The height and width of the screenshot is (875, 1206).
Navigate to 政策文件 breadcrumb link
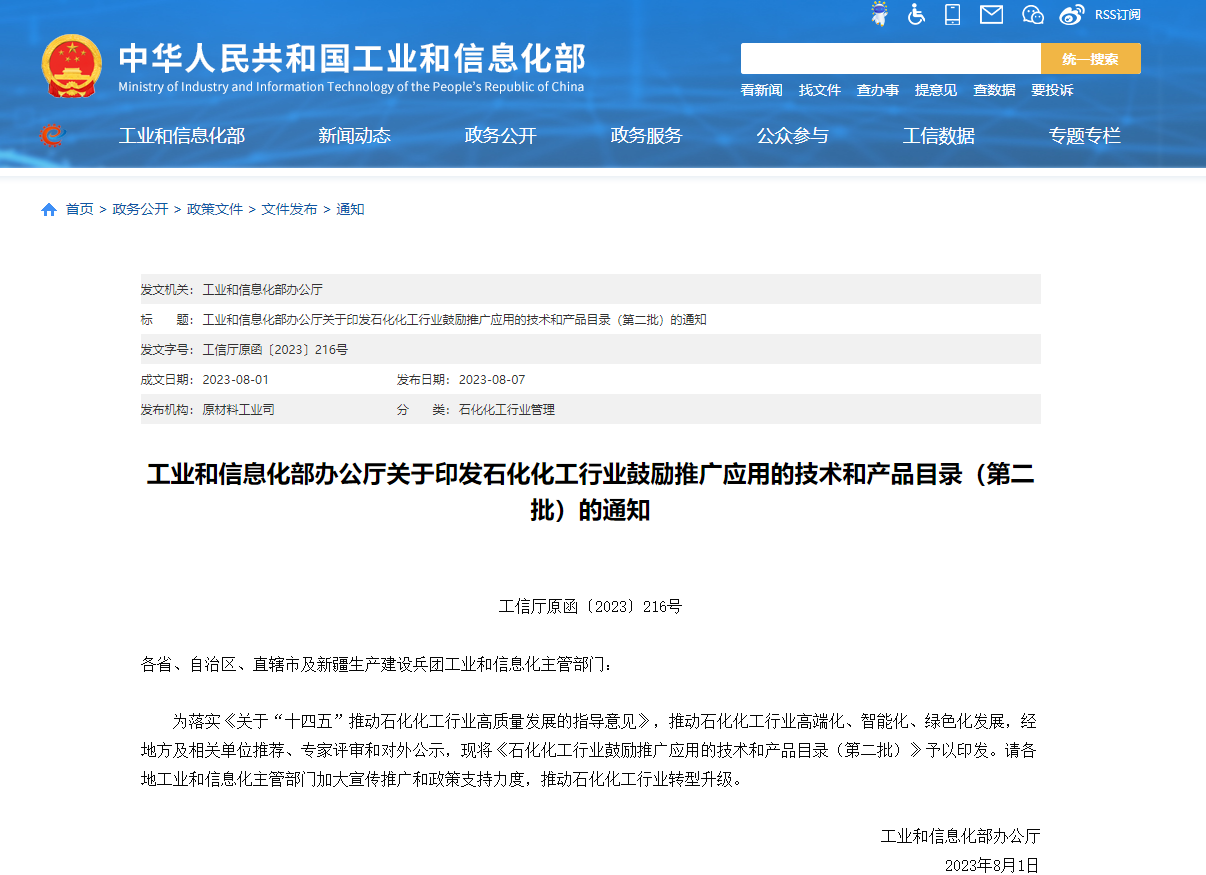pos(215,209)
